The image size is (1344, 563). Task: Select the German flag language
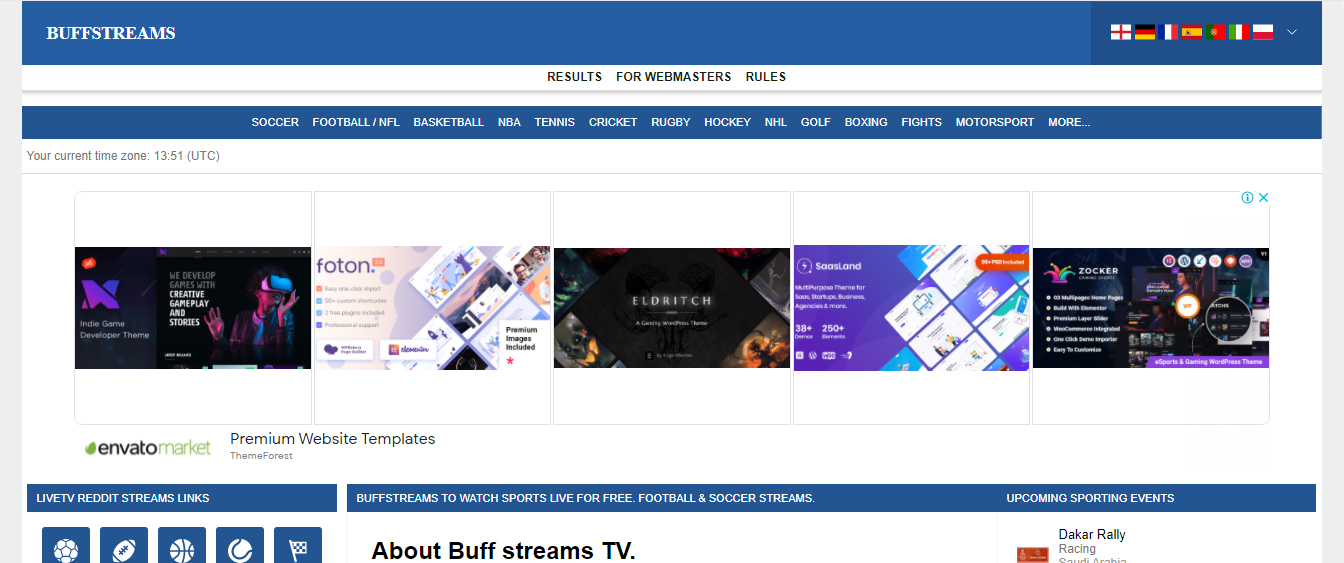pos(1144,32)
